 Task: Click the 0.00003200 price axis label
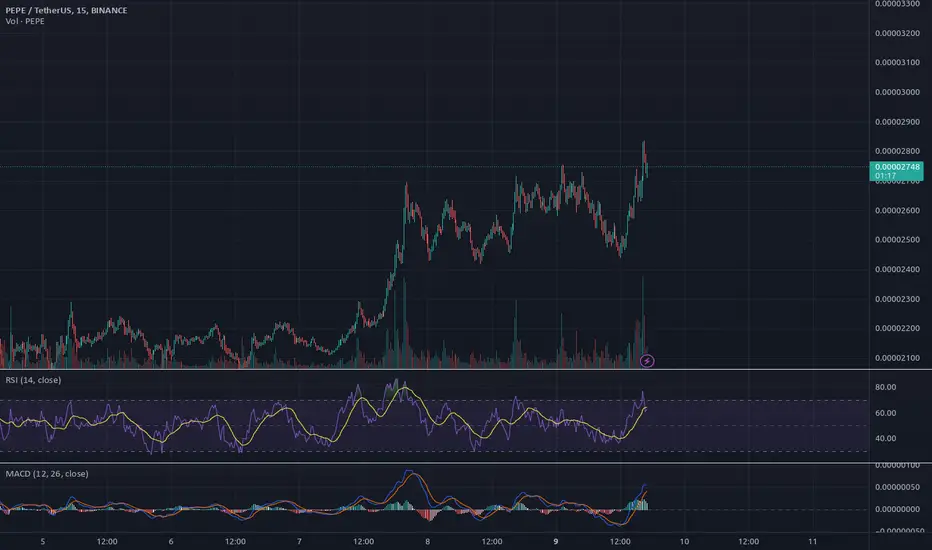coord(897,33)
